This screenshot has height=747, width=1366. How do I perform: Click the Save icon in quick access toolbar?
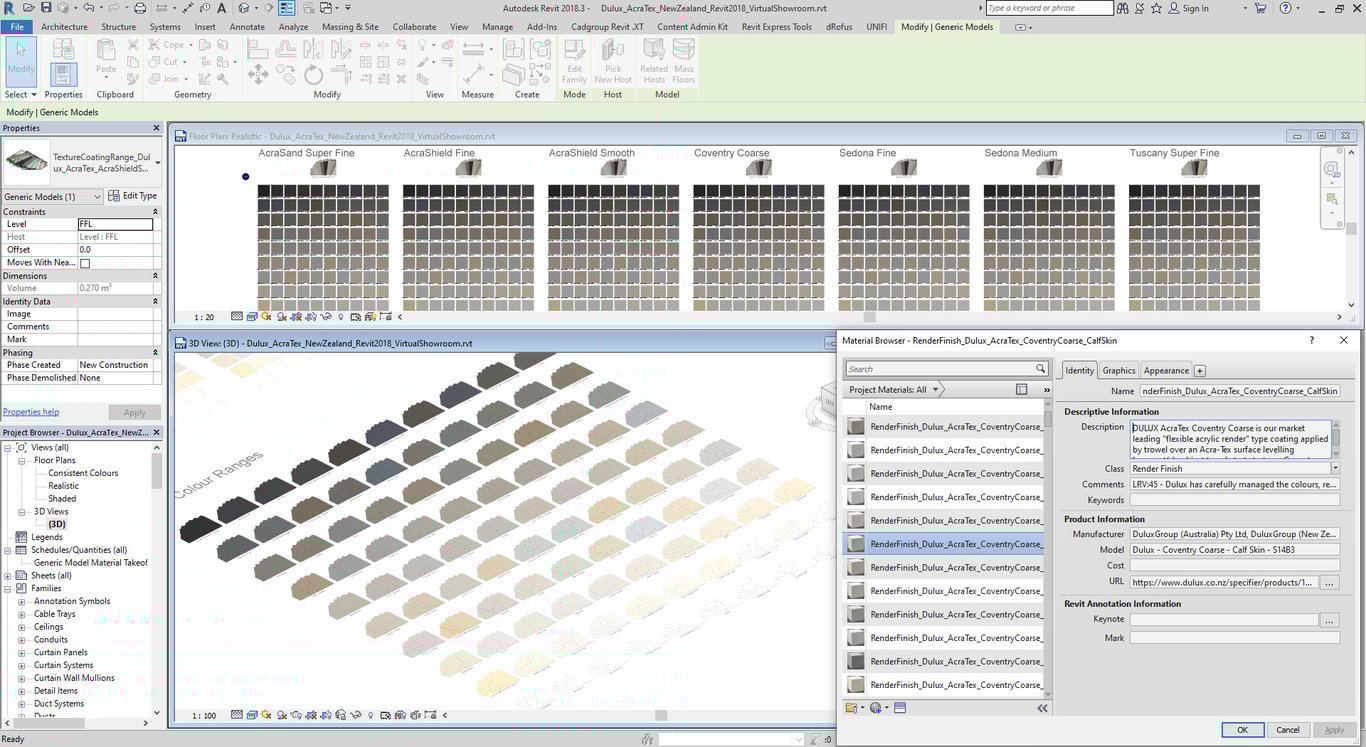(47, 8)
